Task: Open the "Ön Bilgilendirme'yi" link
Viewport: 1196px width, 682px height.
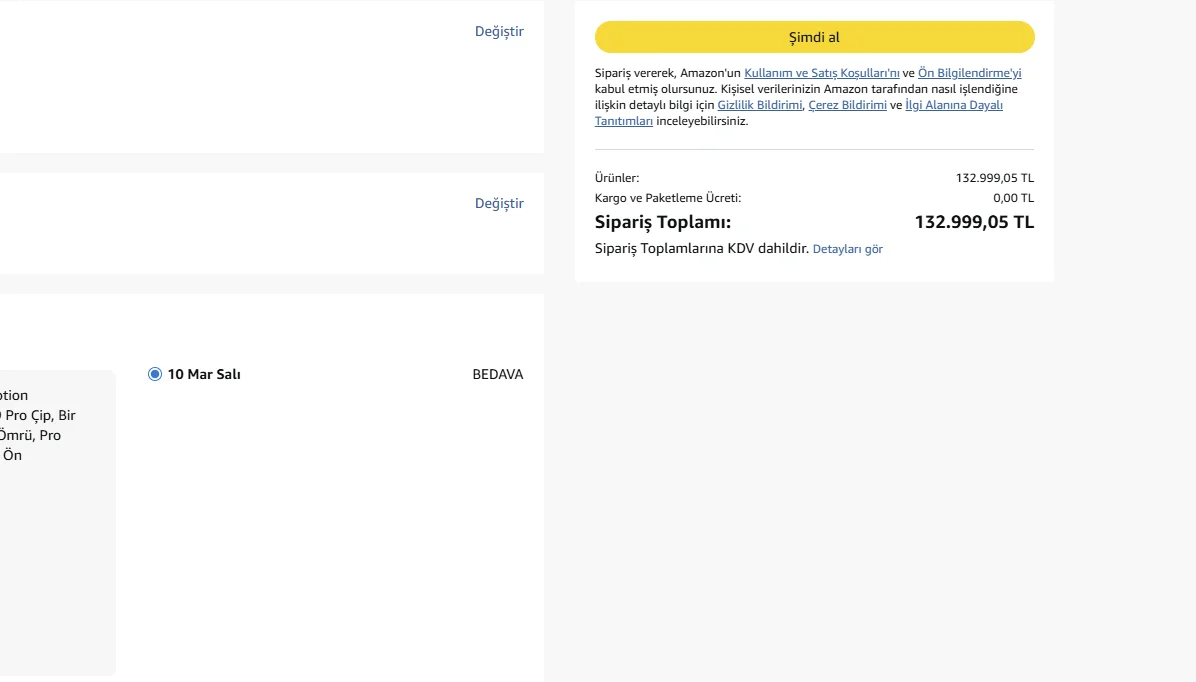Action: [969, 73]
